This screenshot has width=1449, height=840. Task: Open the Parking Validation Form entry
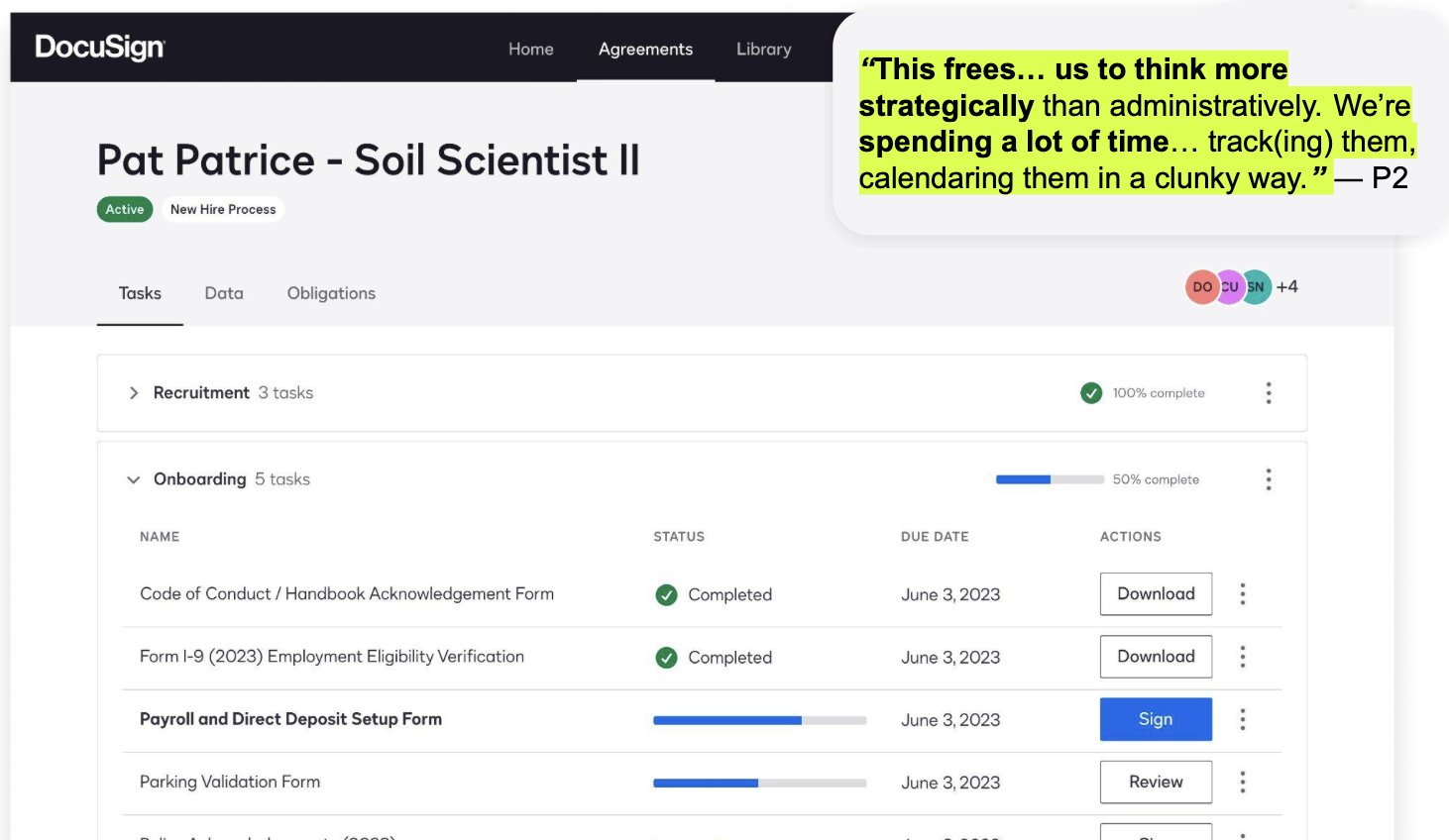[230, 782]
